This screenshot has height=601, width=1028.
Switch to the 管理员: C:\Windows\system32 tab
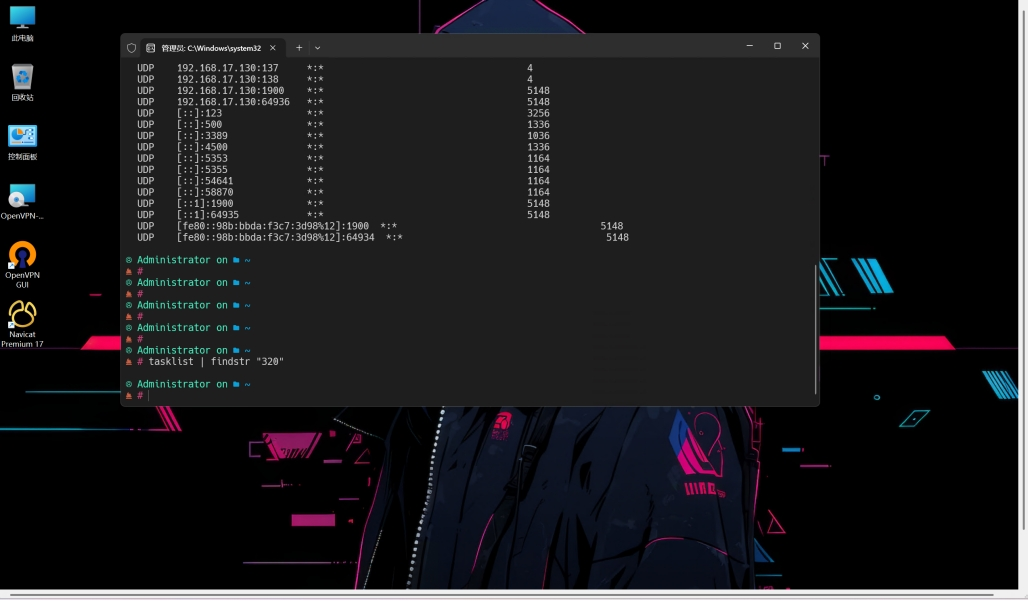tap(211, 47)
